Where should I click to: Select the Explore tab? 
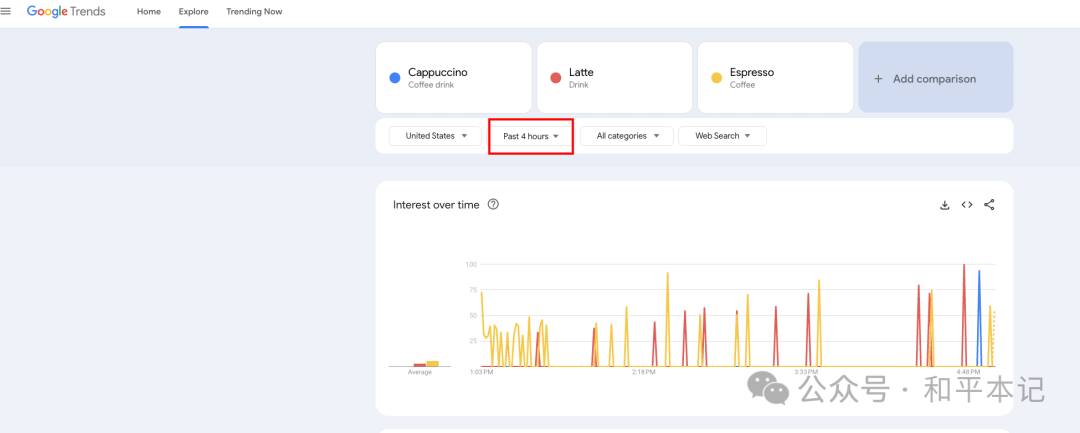pyautogui.click(x=194, y=12)
